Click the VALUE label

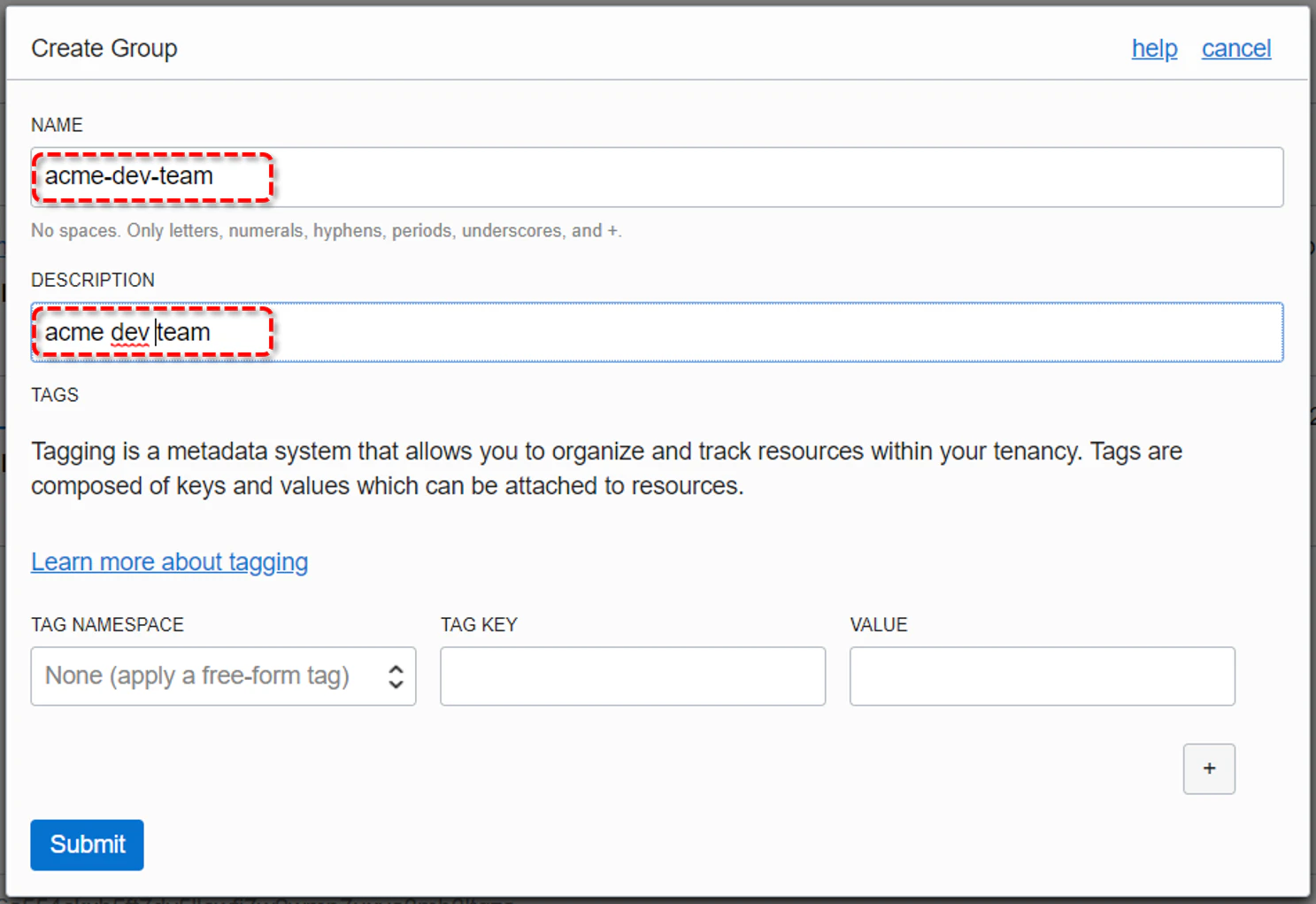point(879,625)
